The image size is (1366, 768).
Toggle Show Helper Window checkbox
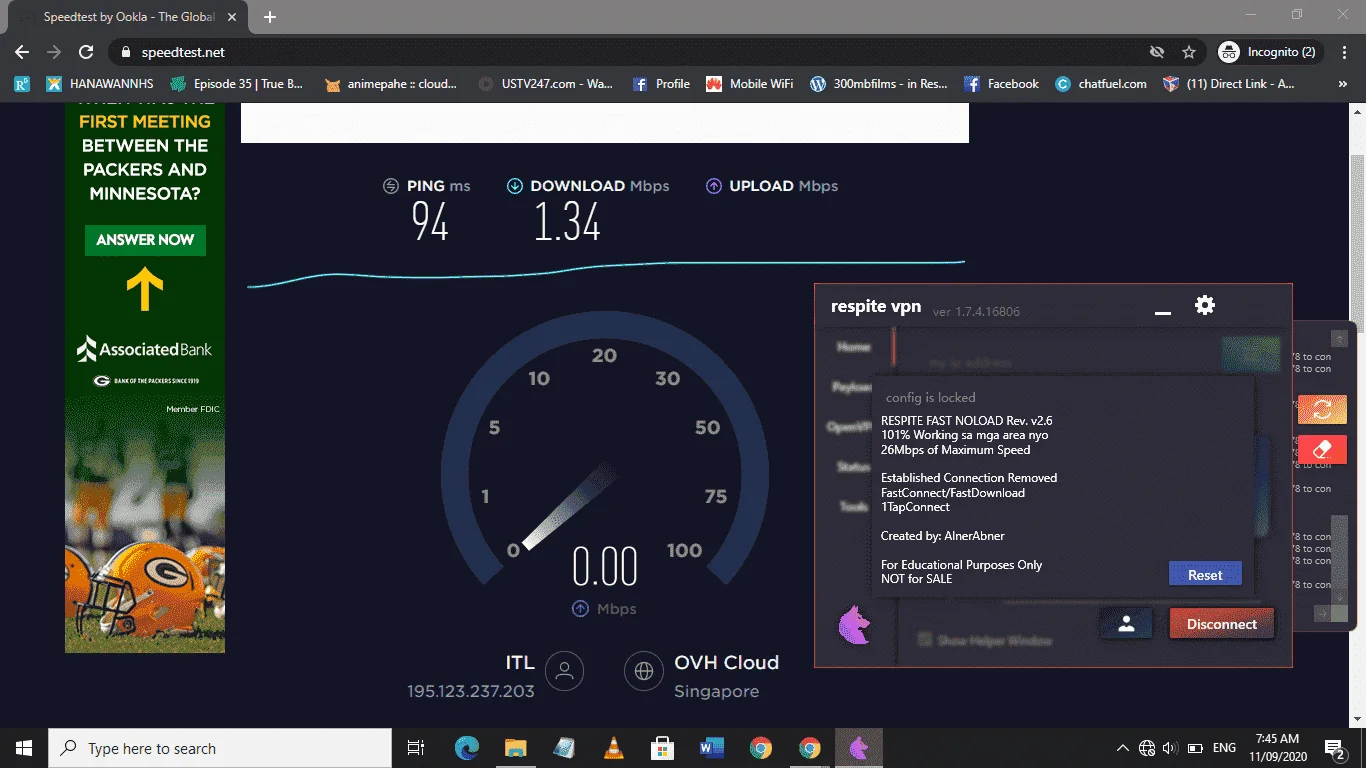point(925,640)
